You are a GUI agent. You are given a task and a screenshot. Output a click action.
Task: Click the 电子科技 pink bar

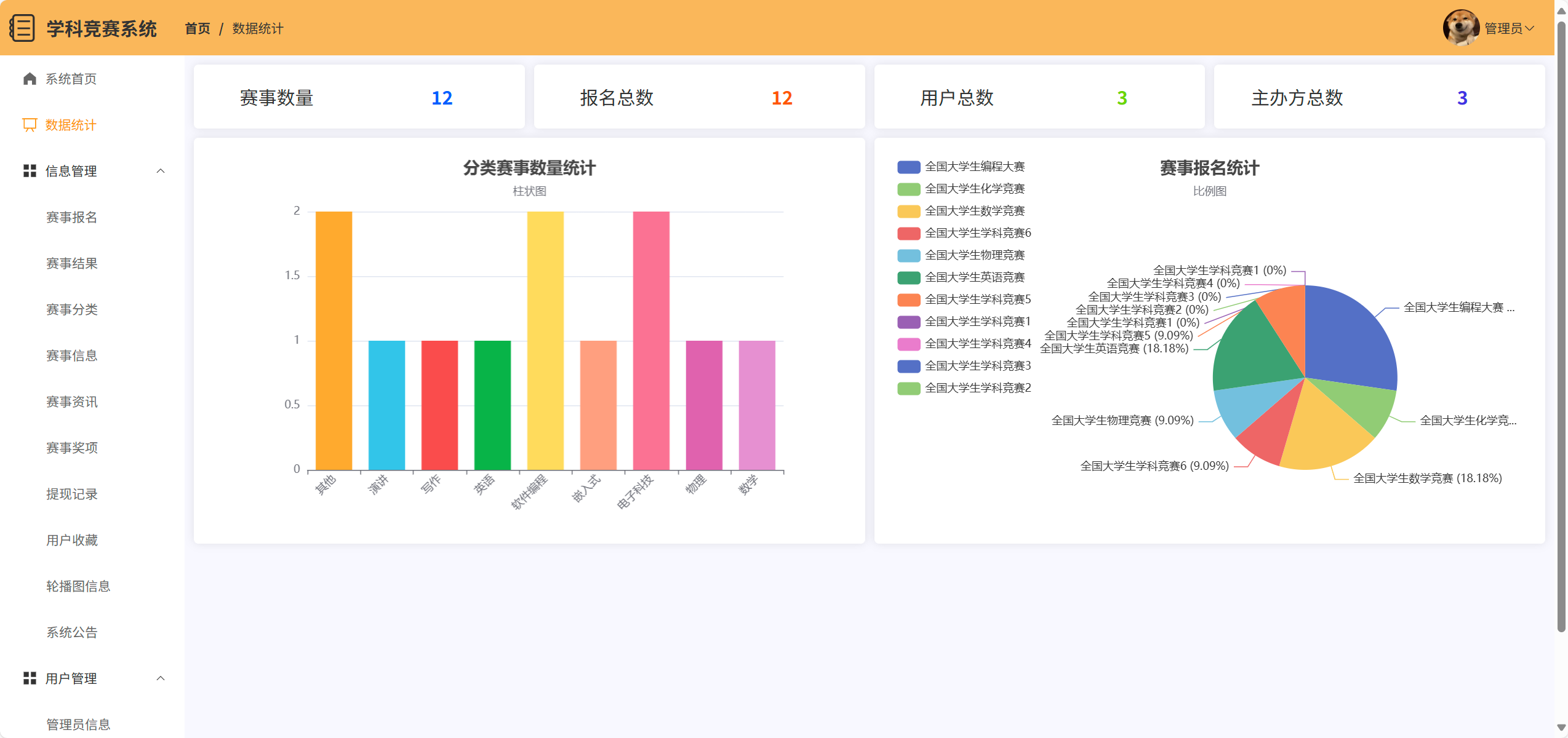click(651, 341)
